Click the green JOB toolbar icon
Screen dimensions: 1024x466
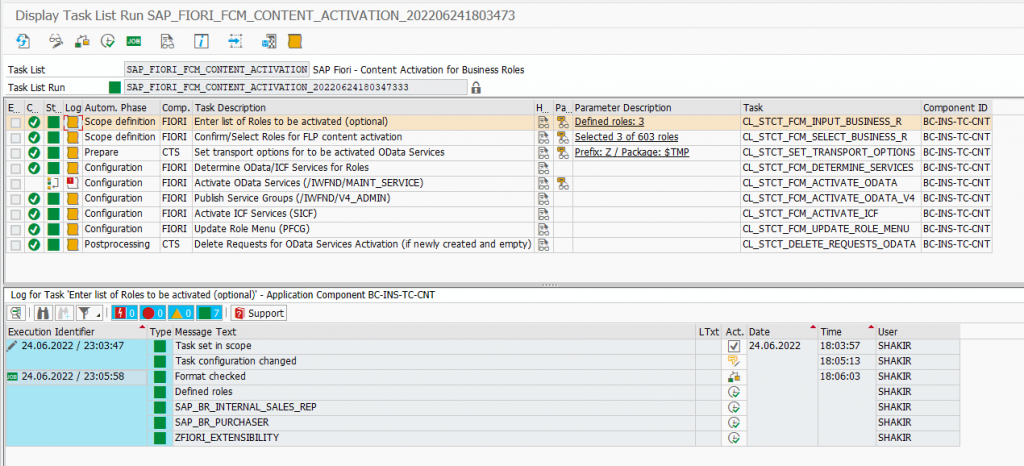point(134,41)
